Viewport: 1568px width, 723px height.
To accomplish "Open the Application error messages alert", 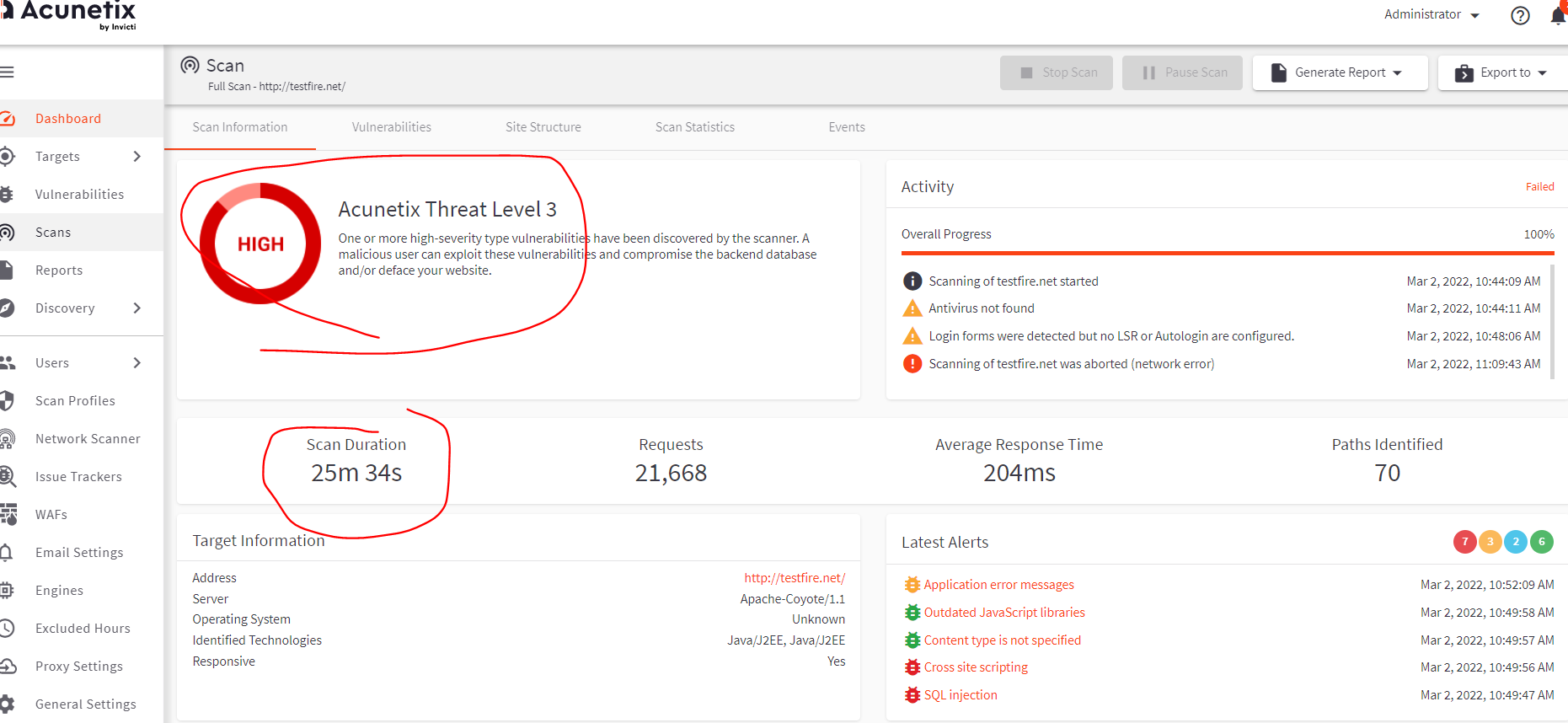I will (x=998, y=585).
